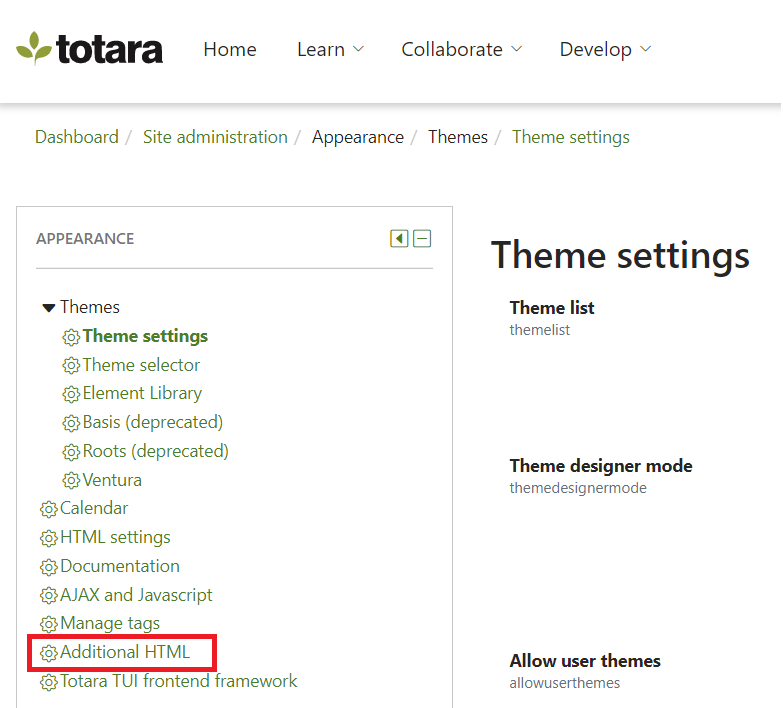Viewport: 783px width, 708px height.
Task: Click the allowuserthemes setting name
Action: coord(564,683)
